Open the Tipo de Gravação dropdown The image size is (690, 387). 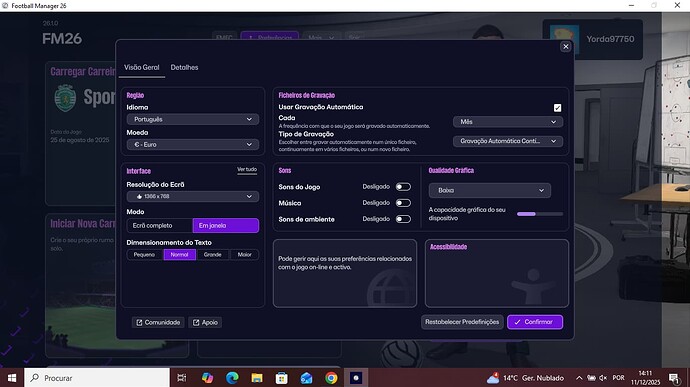[x=508, y=141]
